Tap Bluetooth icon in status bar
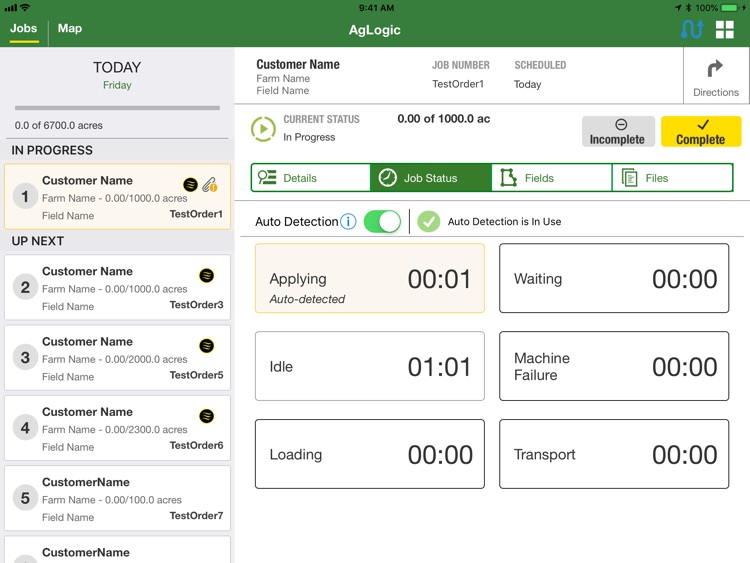This screenshot has width=750, height=563. pyautogui.click(x=688, y=8)
